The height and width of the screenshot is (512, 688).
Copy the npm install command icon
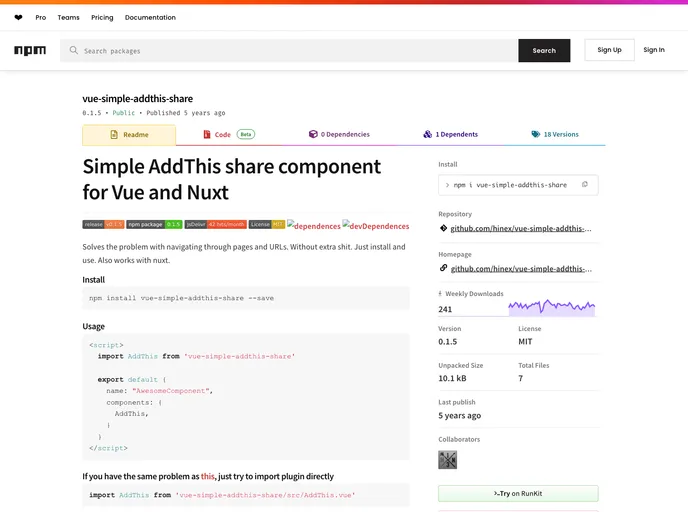(584, 185)
